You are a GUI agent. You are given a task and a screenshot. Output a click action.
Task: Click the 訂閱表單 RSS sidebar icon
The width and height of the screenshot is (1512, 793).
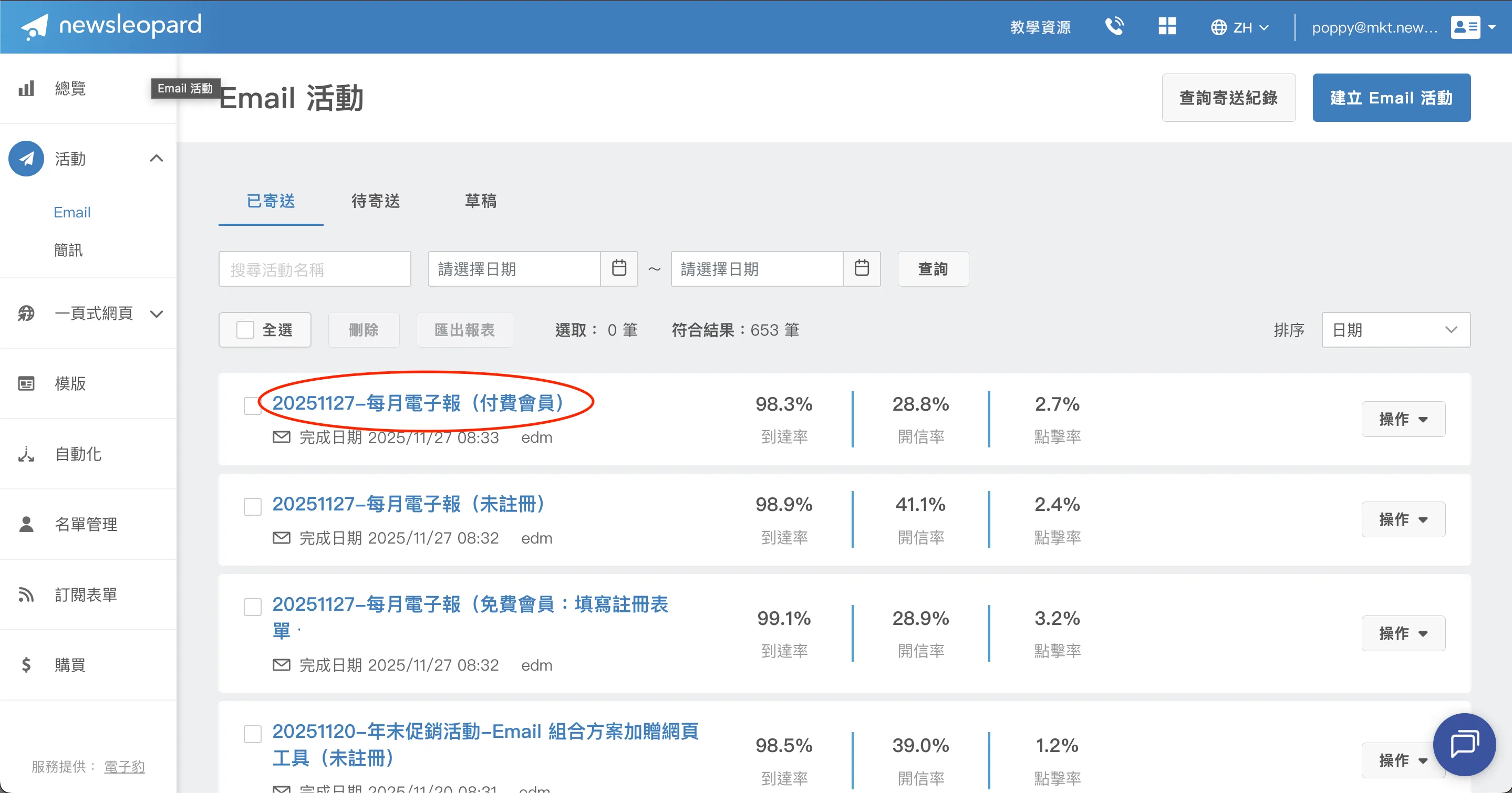click(26, 594)
